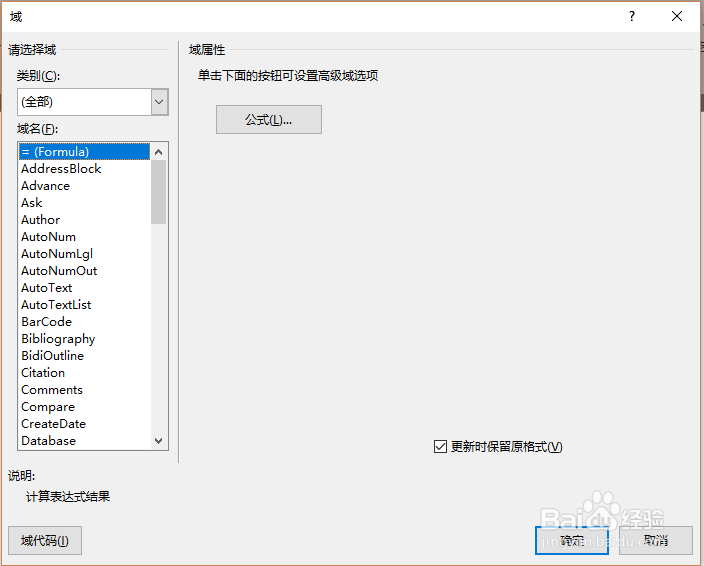This screenshot has height=566, width=704.
Task: Select Advance in the field list
Action: coord(84,186)
